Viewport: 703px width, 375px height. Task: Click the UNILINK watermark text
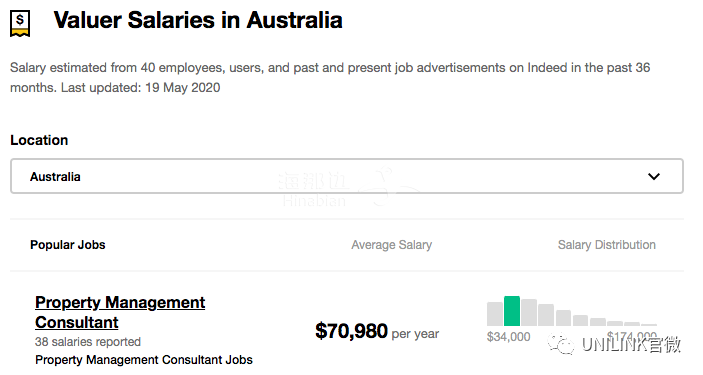[631, 344]
